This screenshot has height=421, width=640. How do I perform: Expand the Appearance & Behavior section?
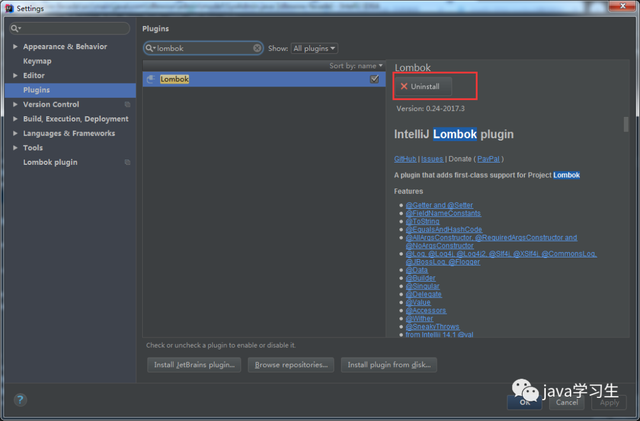coord(15,47)
